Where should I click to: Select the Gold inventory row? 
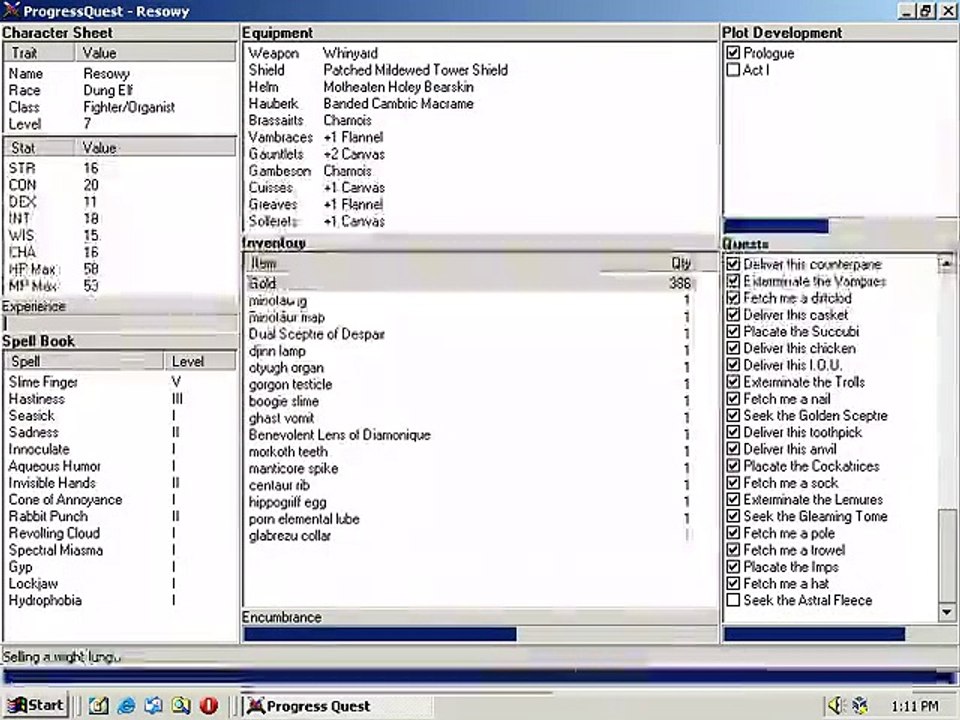point(470,283)
